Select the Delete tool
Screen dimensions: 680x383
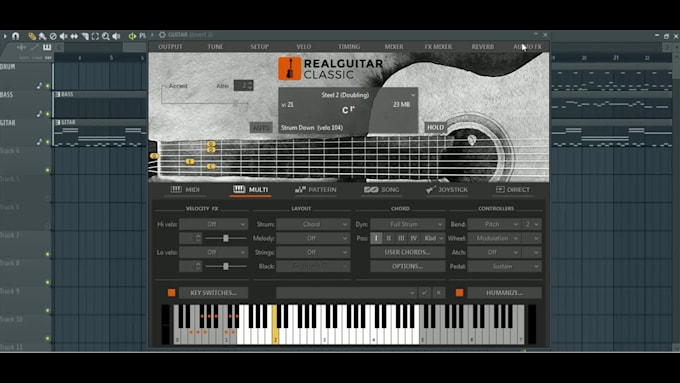pyautogui.click(x=53, y=36)
